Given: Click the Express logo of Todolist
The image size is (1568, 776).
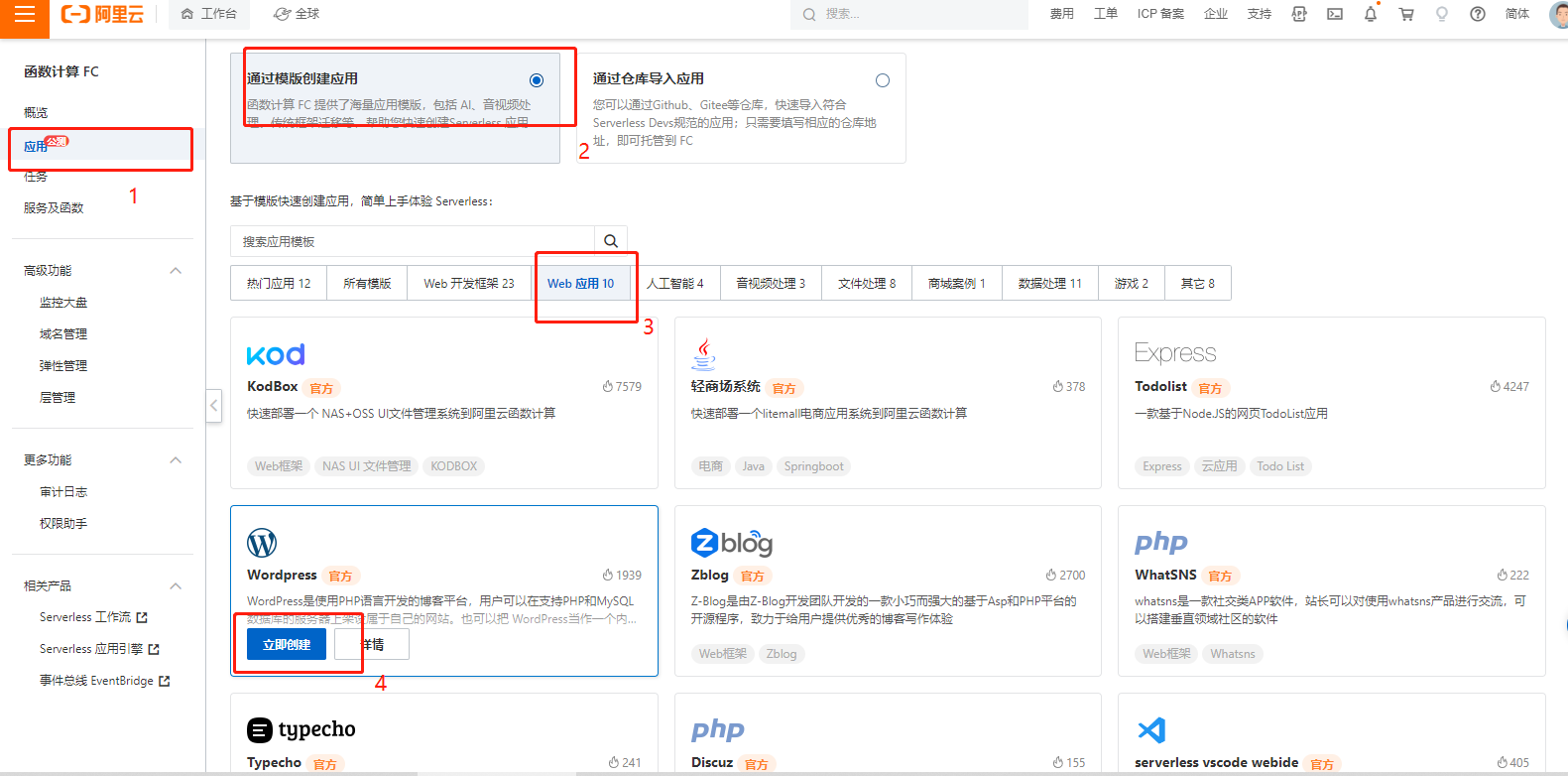Looking at the screenshot, I should (x=1175, y=353).
